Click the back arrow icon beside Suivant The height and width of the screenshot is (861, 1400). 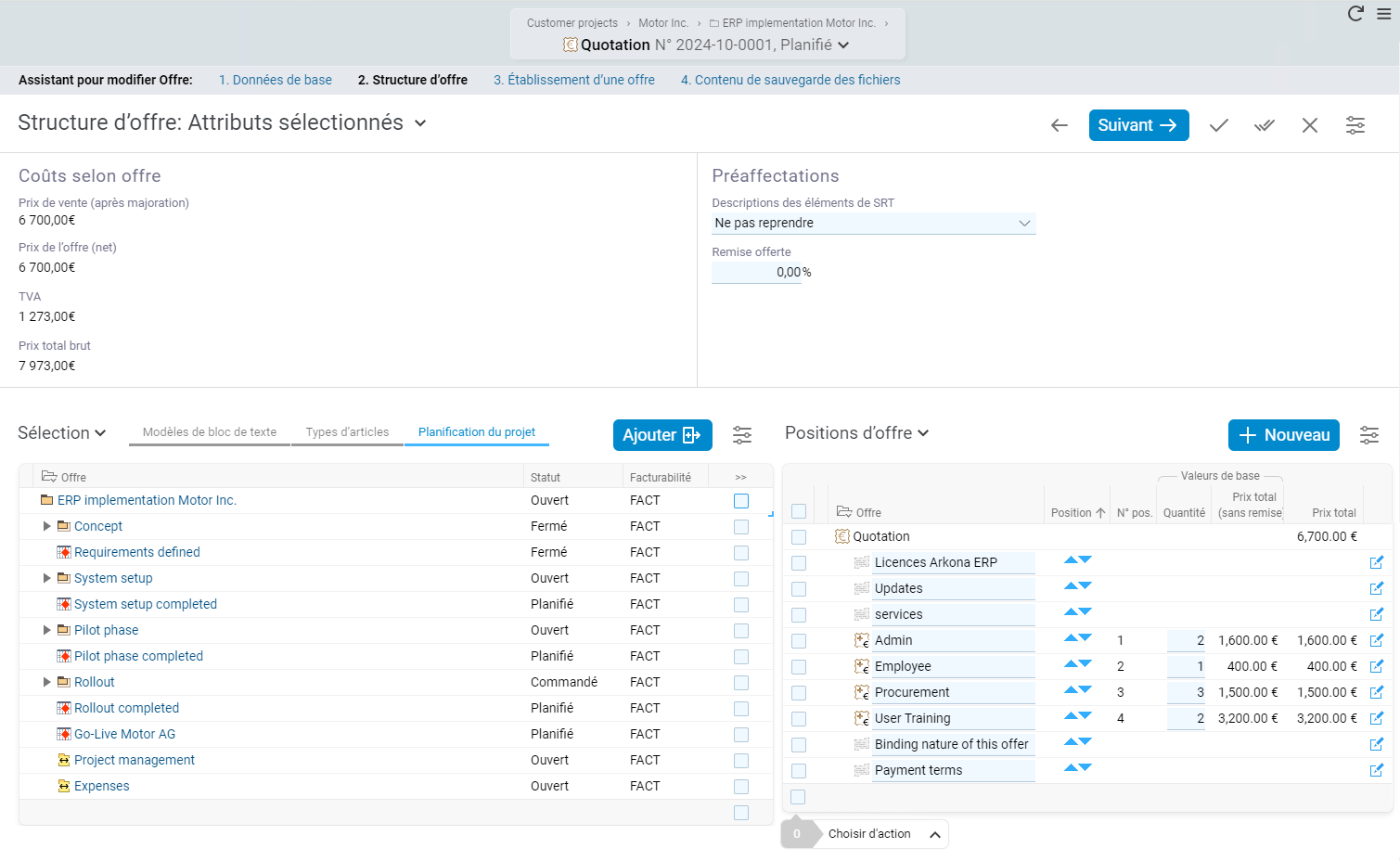[x=1060, y=125]
